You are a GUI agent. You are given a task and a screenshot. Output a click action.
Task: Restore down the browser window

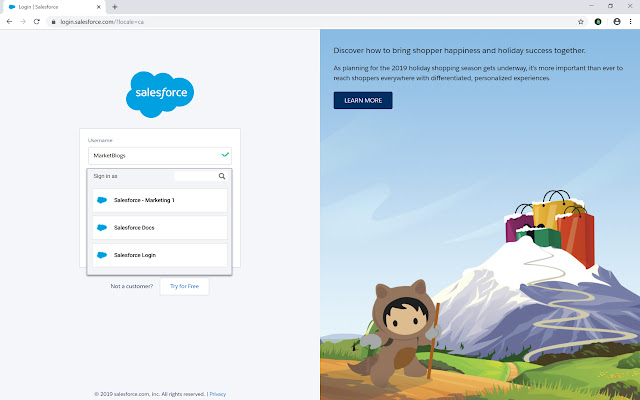tap(610, 6)
